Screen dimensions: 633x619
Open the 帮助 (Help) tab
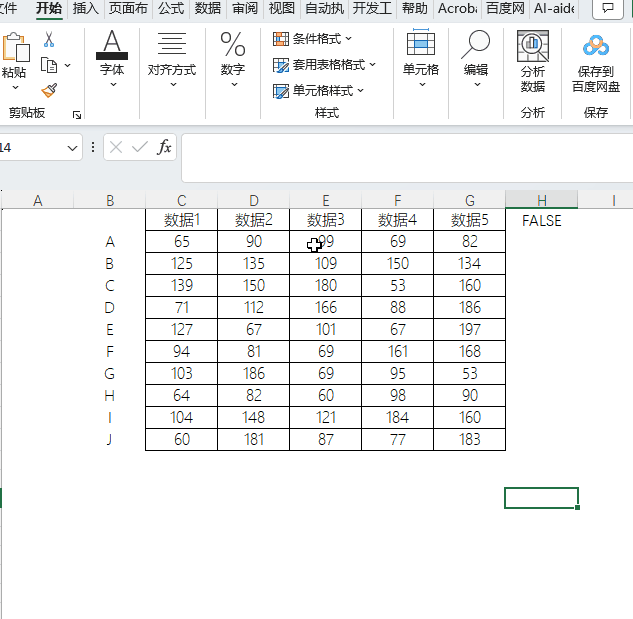415,8
